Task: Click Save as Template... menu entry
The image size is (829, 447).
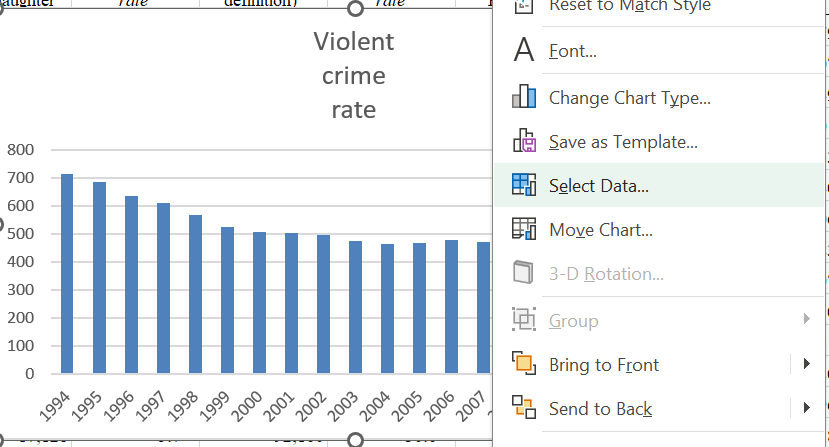Action: (623, 142)
